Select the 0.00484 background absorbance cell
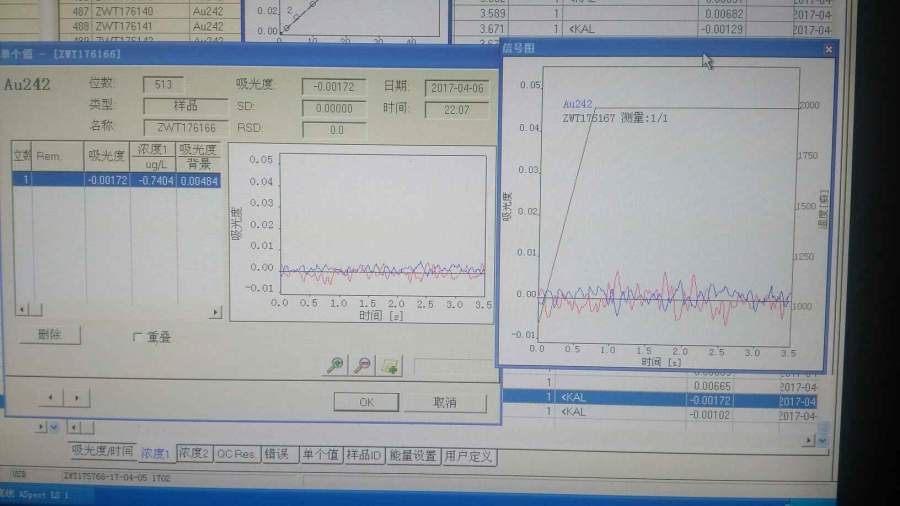 (199, 181)
